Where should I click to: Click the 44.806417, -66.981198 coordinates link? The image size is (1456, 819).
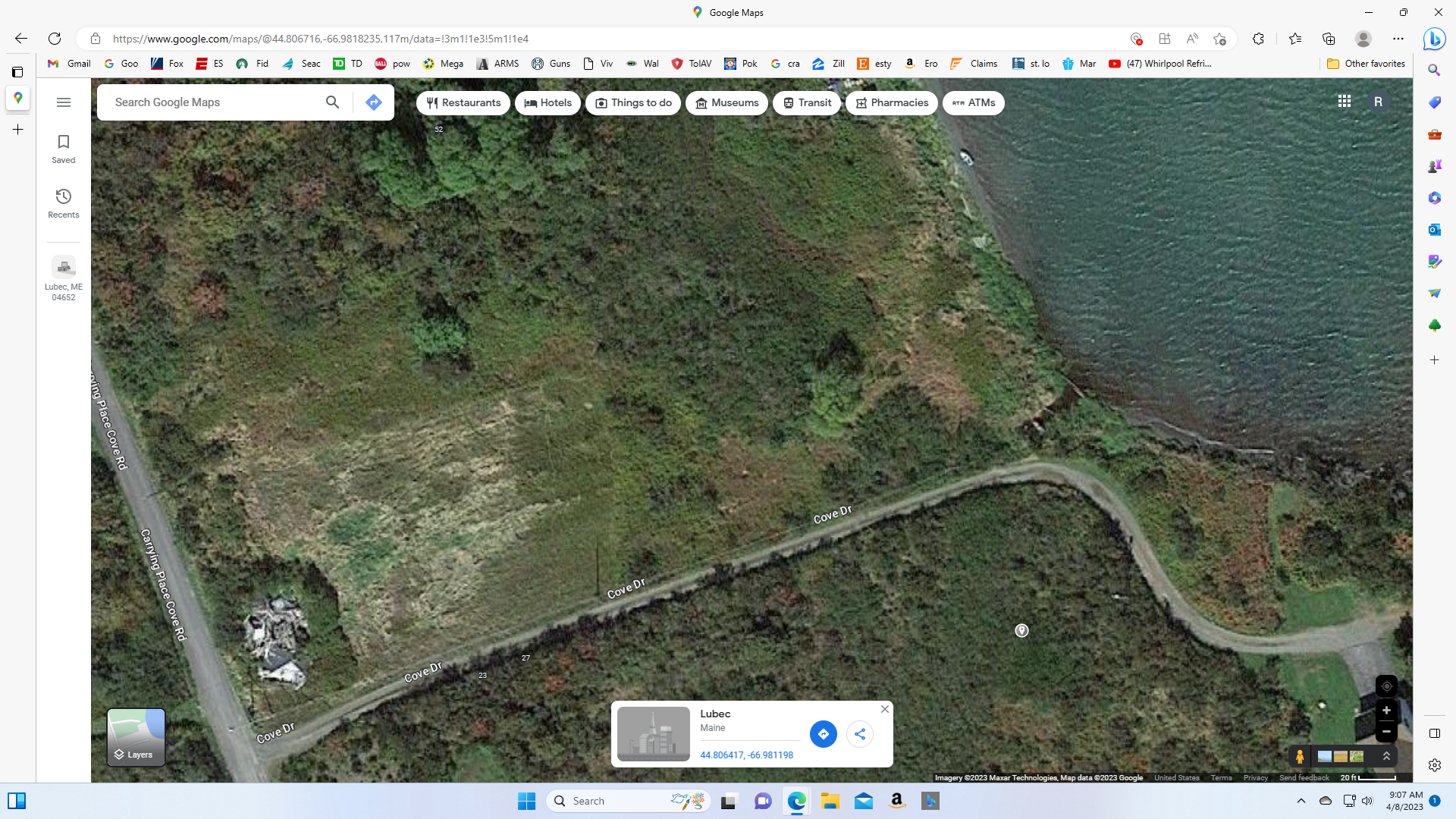pyautogui.click(x=746, y=755)
